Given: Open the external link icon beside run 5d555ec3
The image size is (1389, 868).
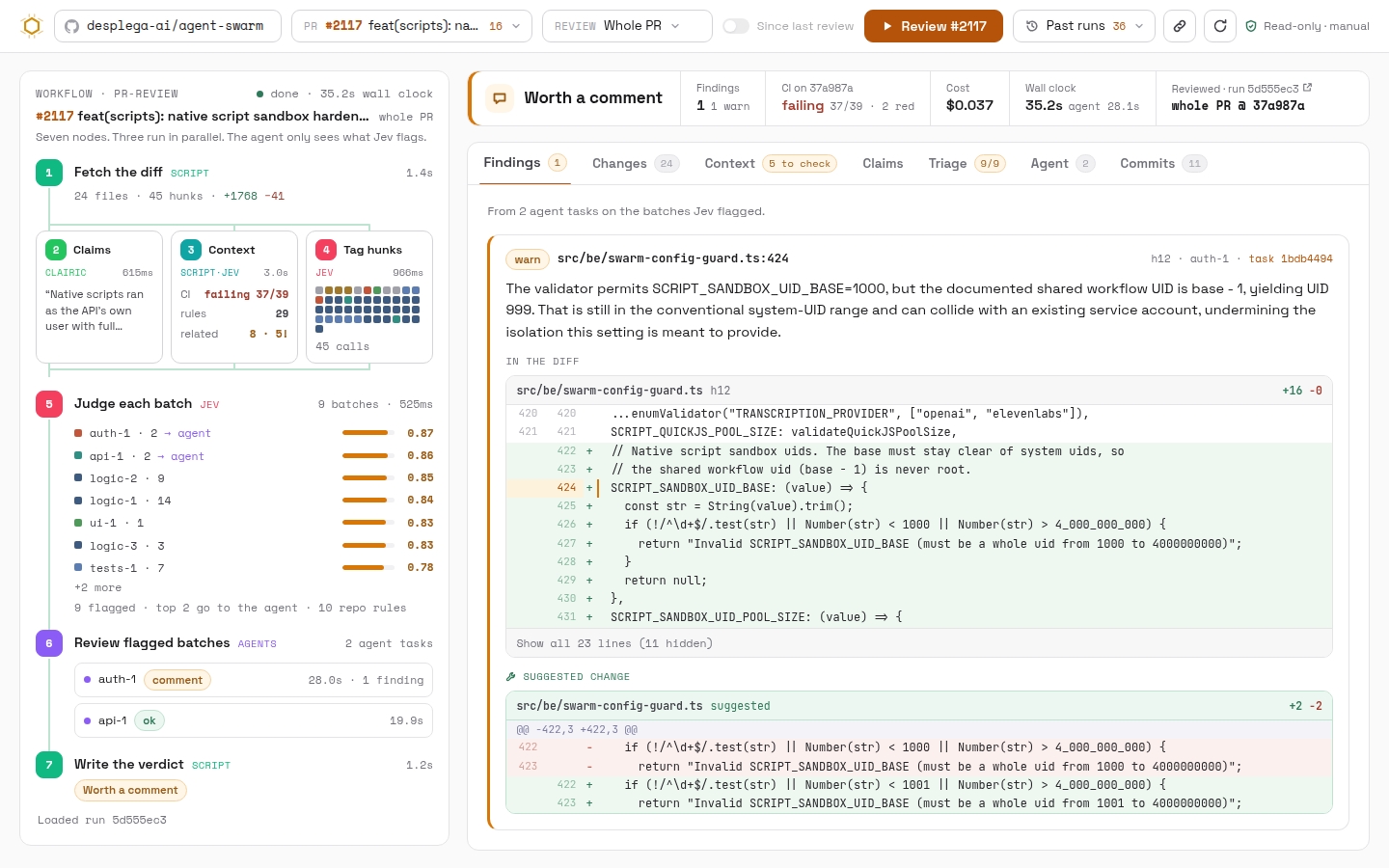Looking at the screenshot, I should tap(1307, 88).
